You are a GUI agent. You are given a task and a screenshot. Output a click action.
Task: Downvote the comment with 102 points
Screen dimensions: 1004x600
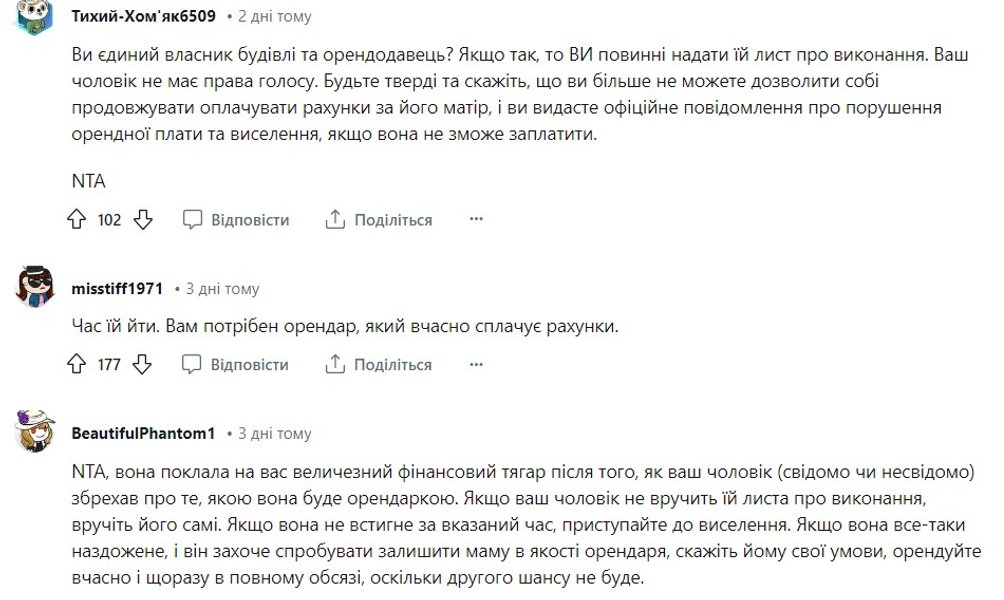tap(143, 220)
